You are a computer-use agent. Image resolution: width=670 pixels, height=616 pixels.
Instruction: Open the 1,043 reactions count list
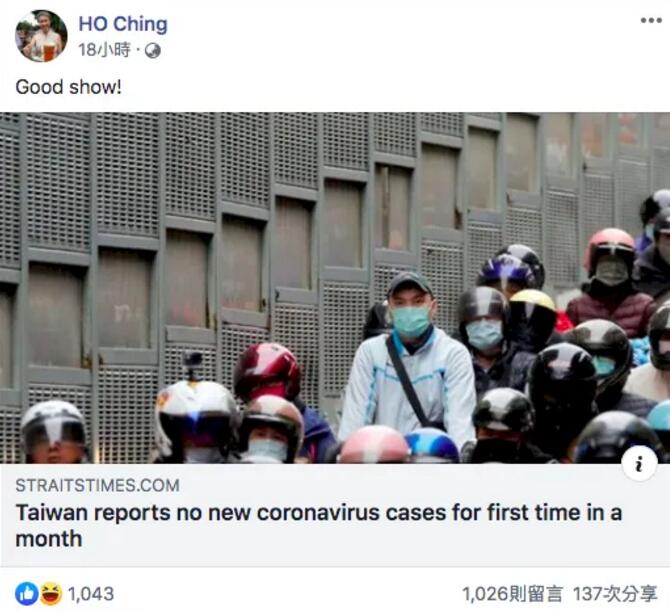(x=91, y=594)
